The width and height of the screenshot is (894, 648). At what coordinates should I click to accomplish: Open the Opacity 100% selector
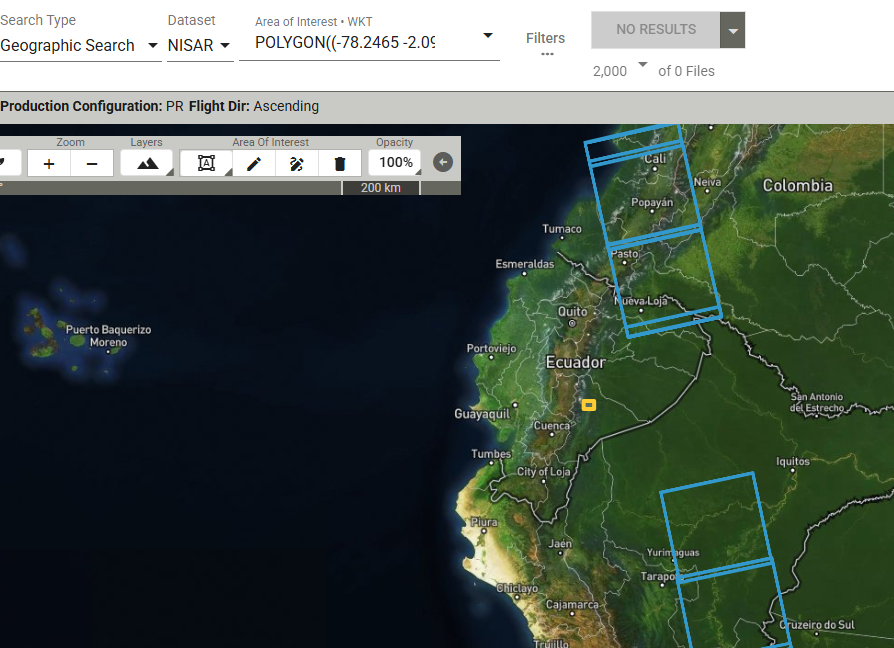395,162
